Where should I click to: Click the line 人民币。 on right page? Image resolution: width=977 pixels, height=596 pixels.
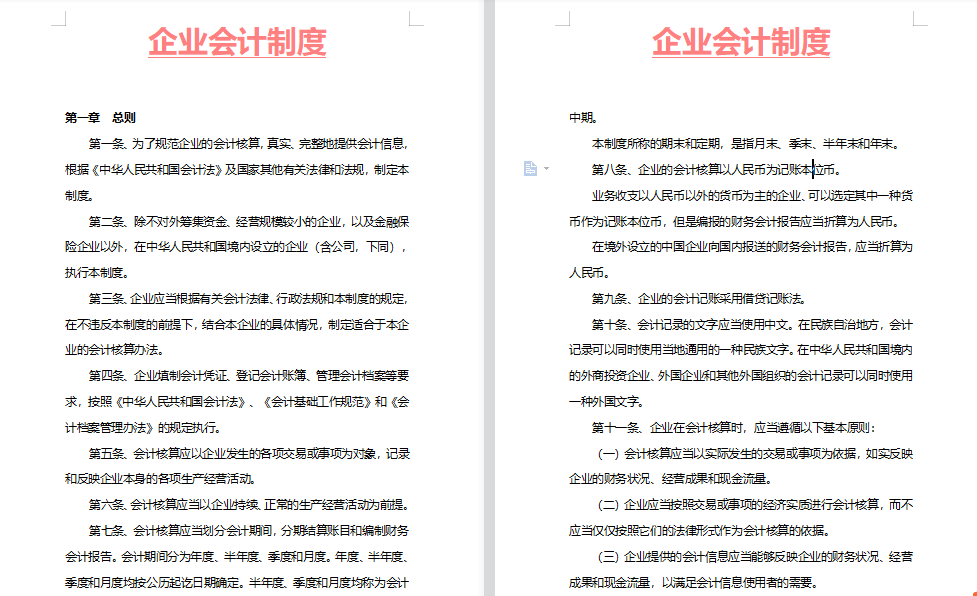(589, 273)
